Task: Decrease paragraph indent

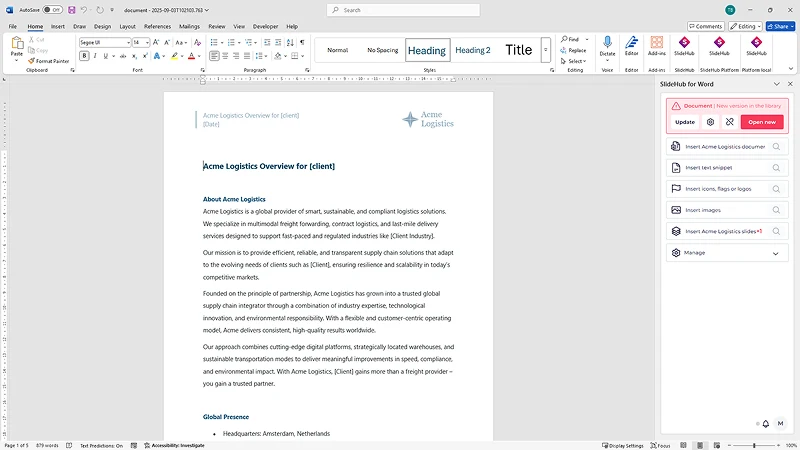Action: (x=267, y=42)
